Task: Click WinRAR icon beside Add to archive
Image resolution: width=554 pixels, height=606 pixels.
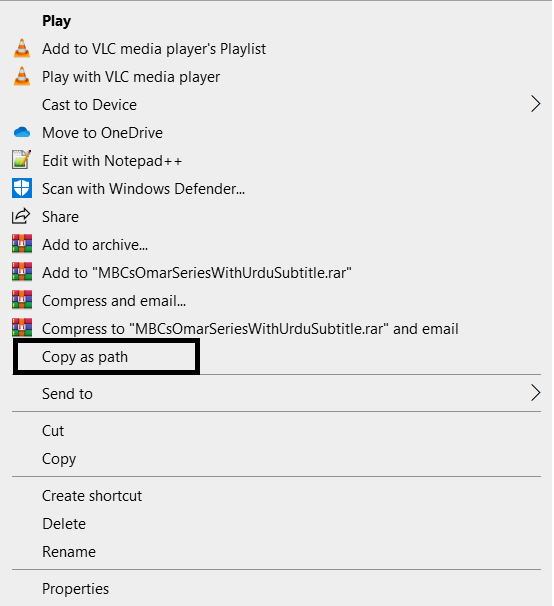Action: click(x=22, y=244)
